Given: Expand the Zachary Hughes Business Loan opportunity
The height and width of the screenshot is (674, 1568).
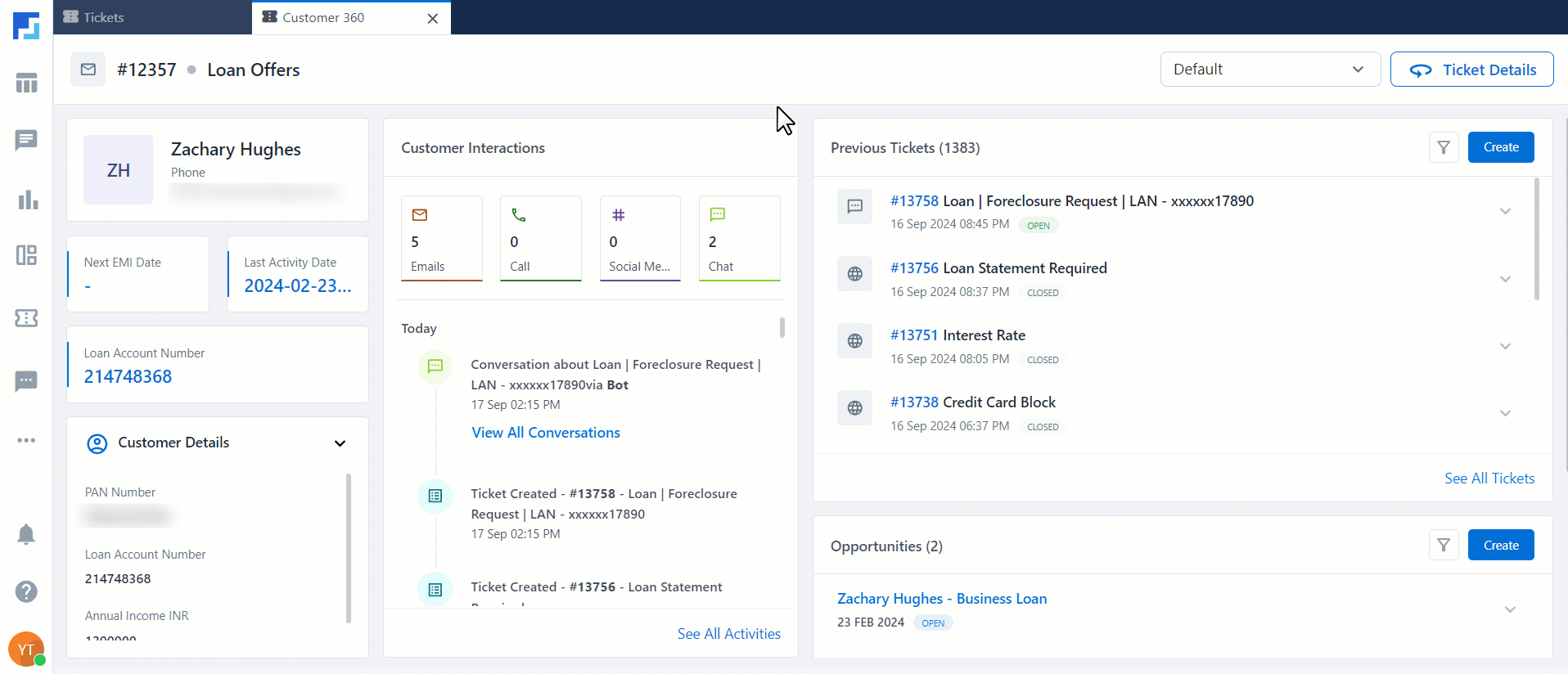Looking at the screenshot, I should 1510,609.
